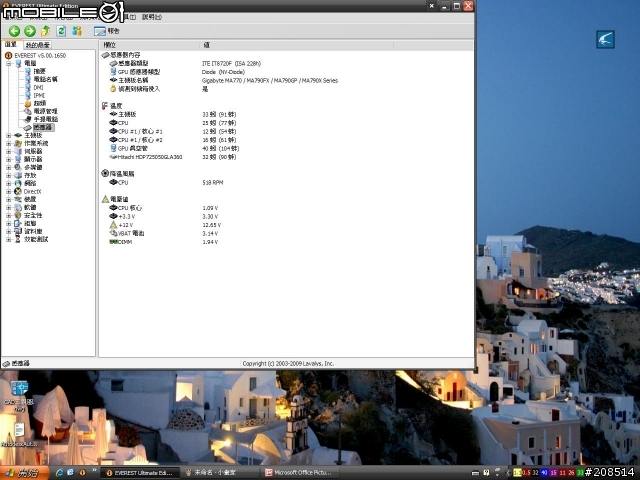Open the 工具(T) tools menu
This screenshot has height=480, width=640.
pos(129,17)
